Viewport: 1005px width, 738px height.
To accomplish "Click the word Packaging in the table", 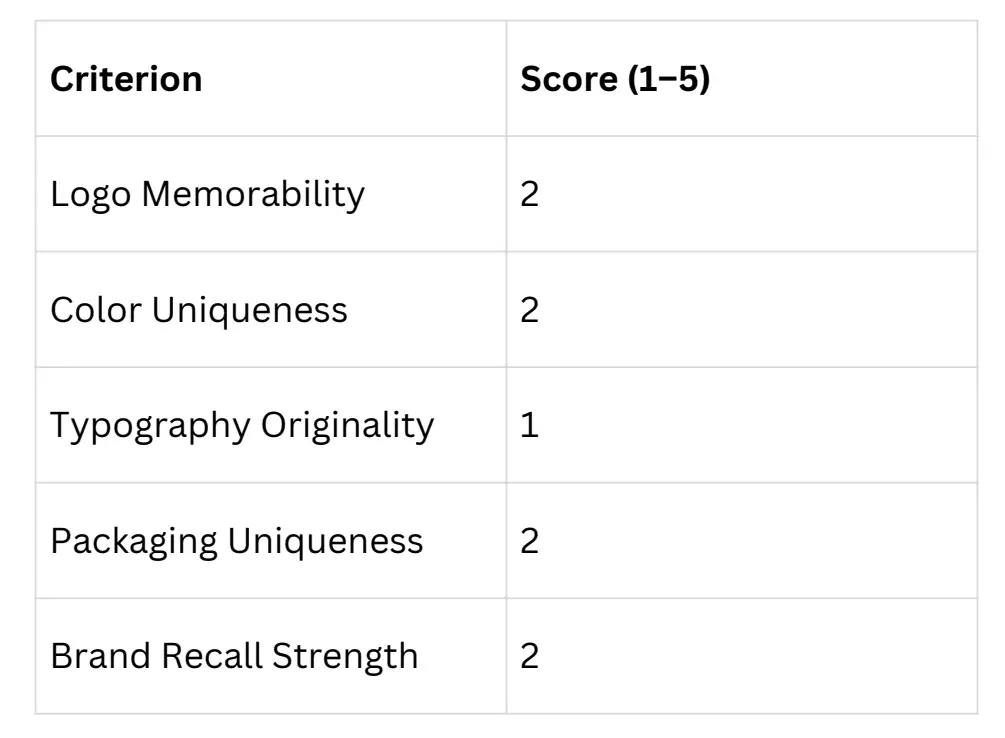I will pos(134,542).
